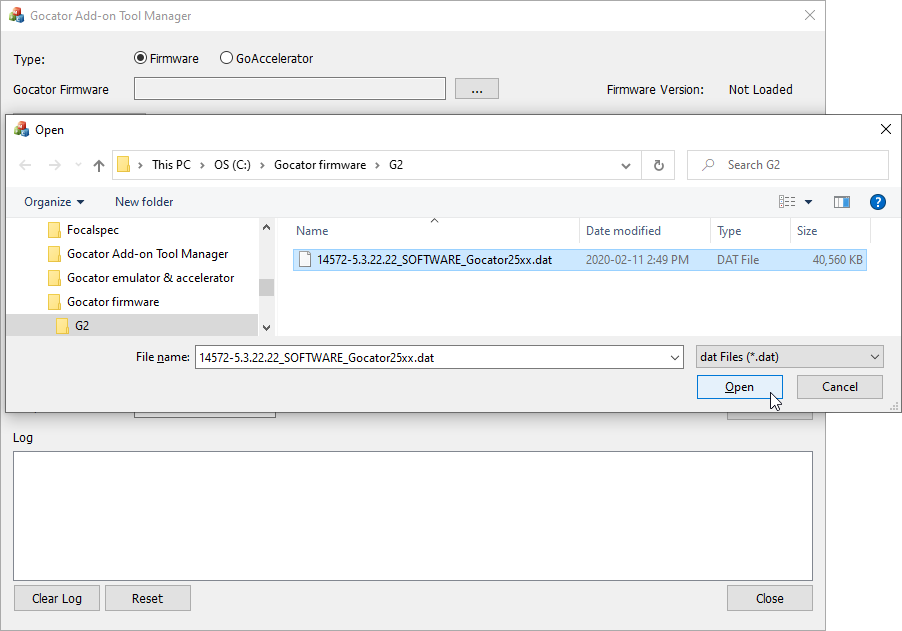The height and width of the screenshot is (631, 902).
Task: Refresh the G2 folder view
Action: (x=659, y=166)
